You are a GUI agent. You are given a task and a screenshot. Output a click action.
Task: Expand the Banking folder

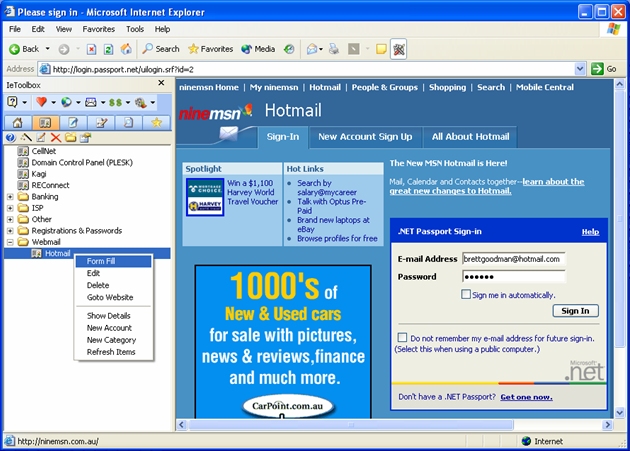(10, 196)
